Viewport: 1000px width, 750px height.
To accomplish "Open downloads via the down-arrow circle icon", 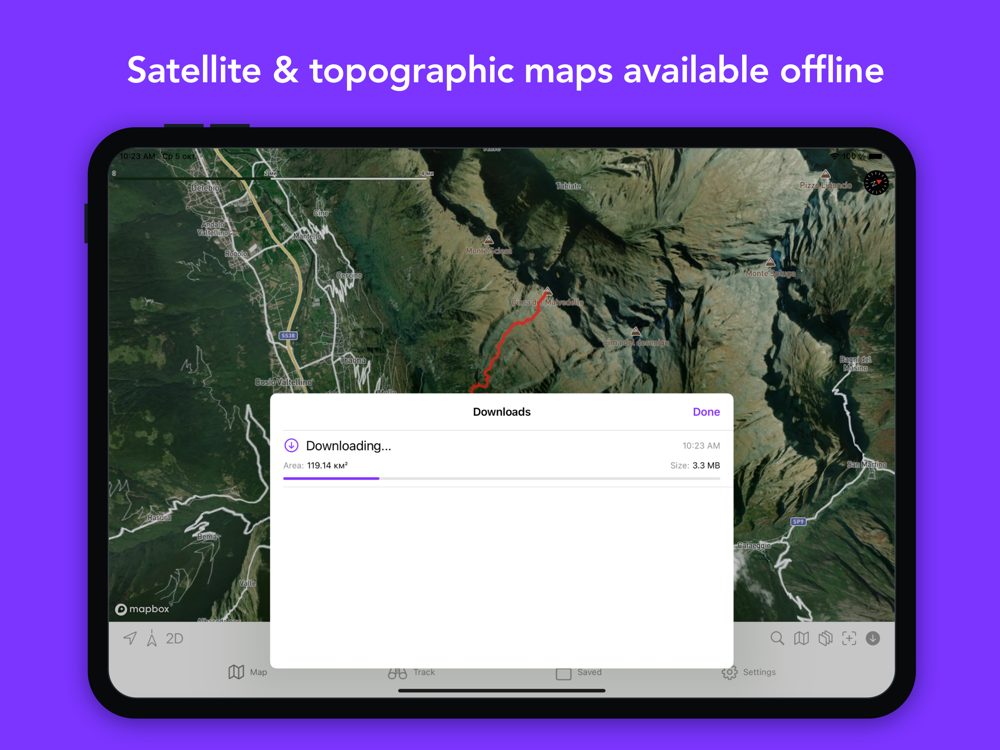I will pos(873,638).
